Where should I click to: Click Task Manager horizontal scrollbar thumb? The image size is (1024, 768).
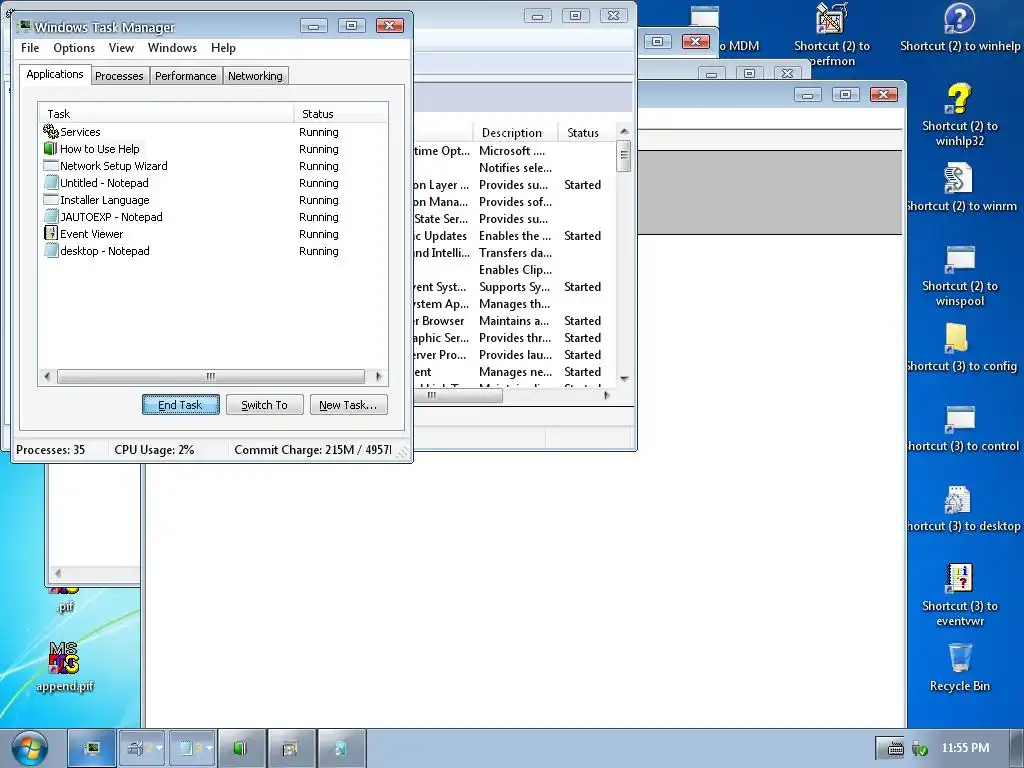pyautogui.click(x=211, y=376)
